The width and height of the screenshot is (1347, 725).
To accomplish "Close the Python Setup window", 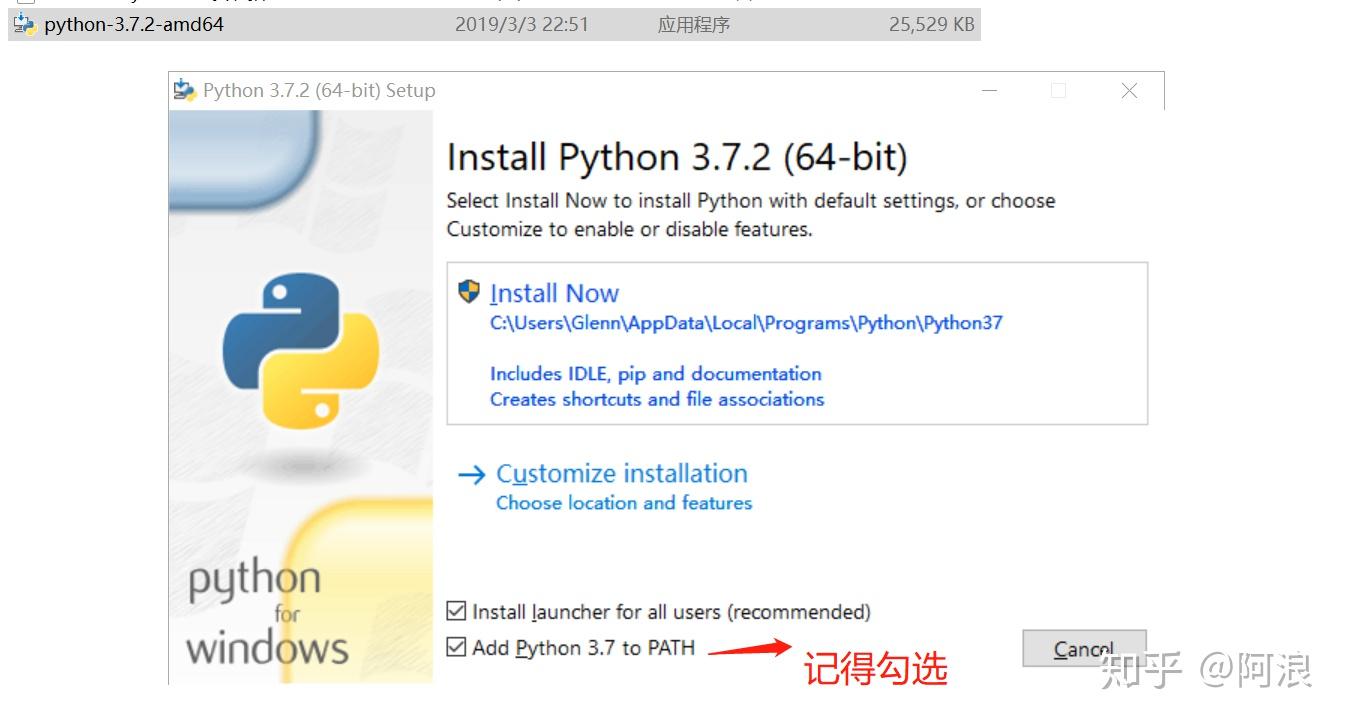I will point(1129,91).
